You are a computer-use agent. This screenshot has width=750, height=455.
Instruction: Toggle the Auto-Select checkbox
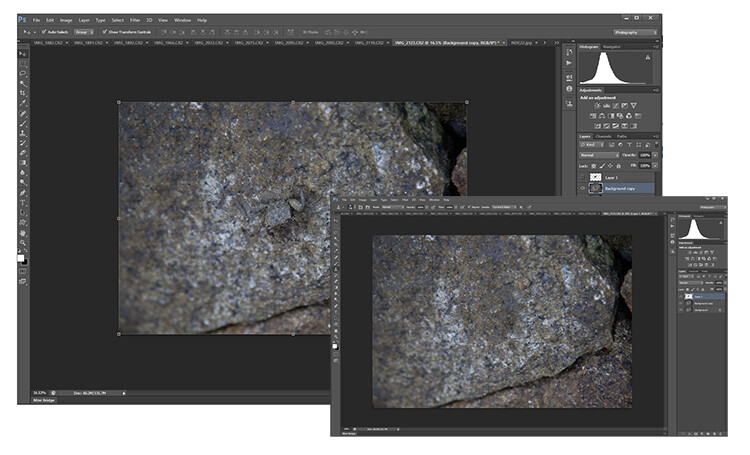point(44,32)
